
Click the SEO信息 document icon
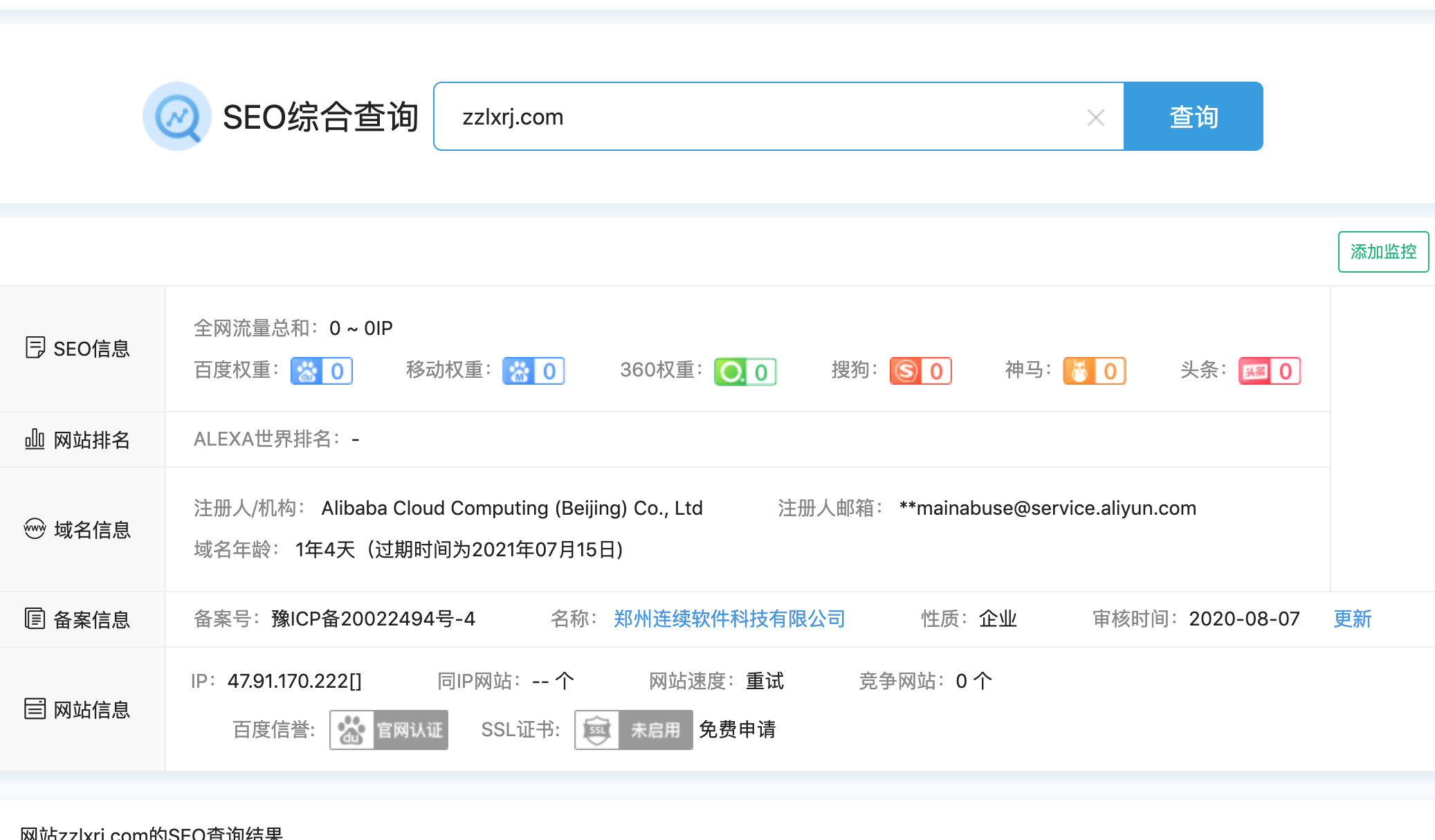[35, 347]
